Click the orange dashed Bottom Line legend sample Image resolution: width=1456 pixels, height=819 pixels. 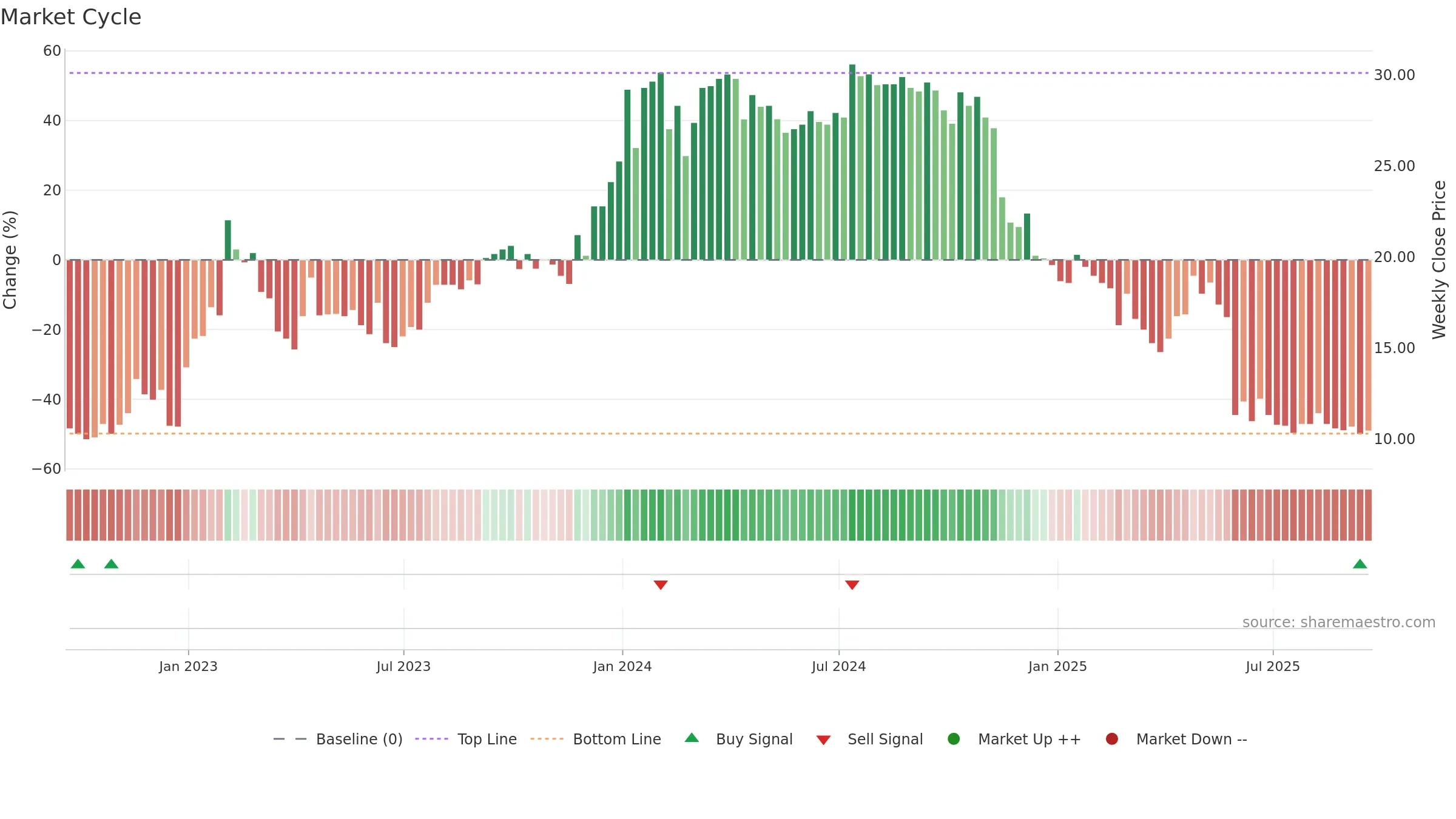click(547, 739)
